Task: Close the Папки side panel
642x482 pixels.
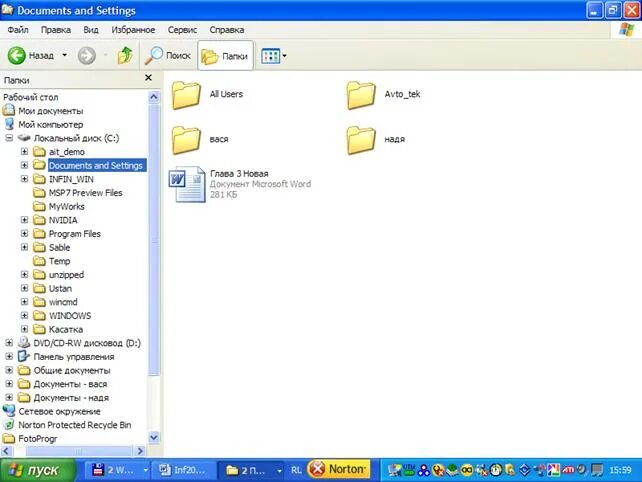Action: [149, 78]
